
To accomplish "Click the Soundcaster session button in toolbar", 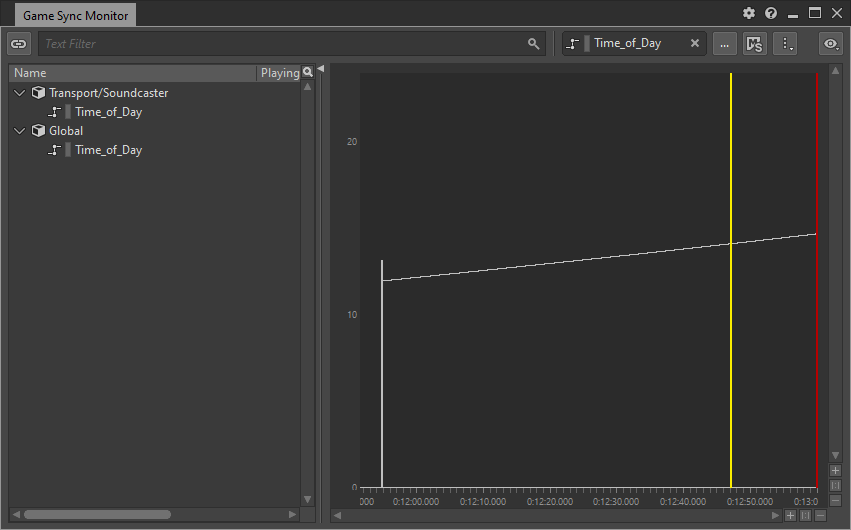I will (755, 44).
